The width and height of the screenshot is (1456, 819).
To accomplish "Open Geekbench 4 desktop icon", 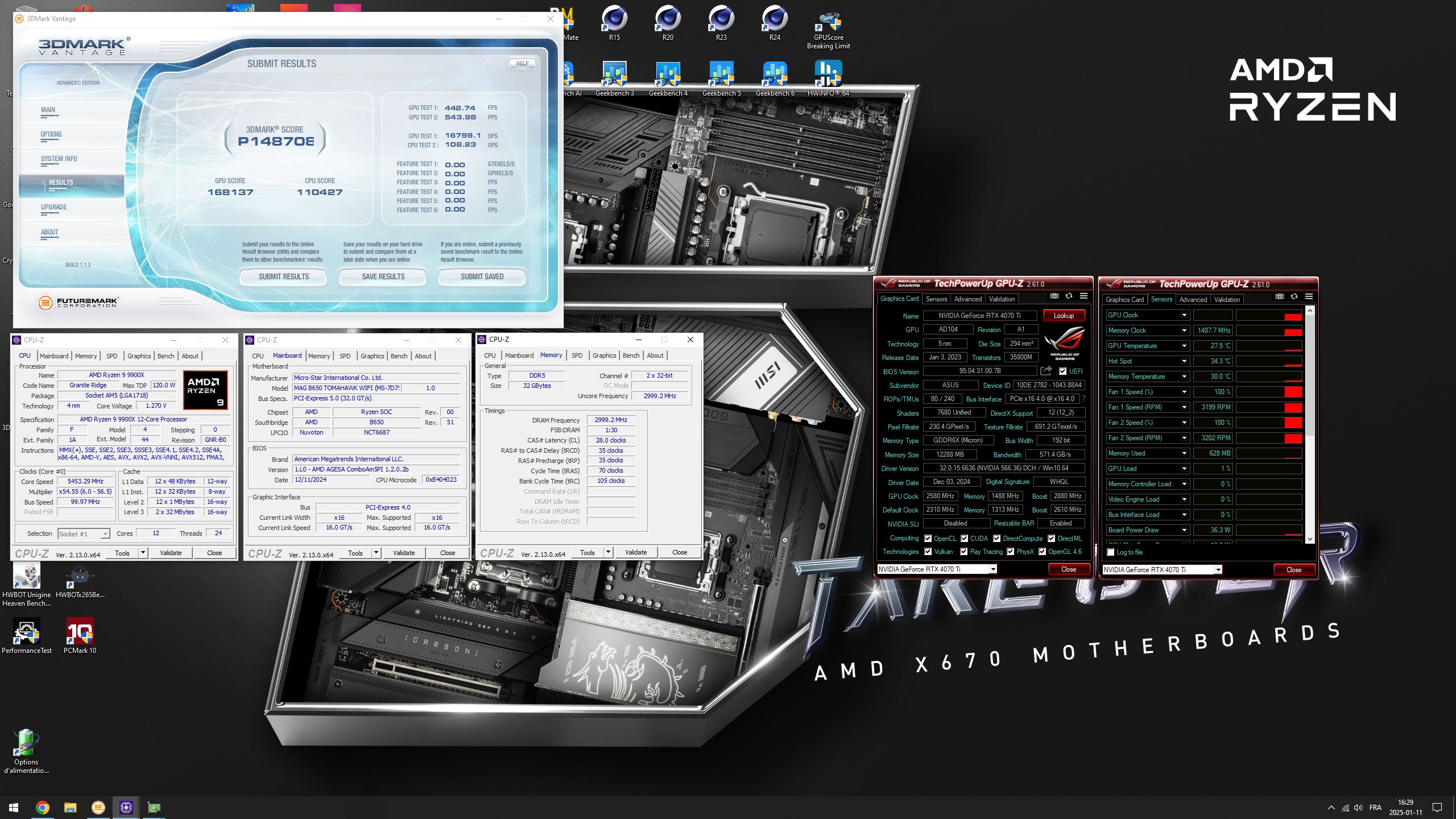I will click(x=668, y=78).
